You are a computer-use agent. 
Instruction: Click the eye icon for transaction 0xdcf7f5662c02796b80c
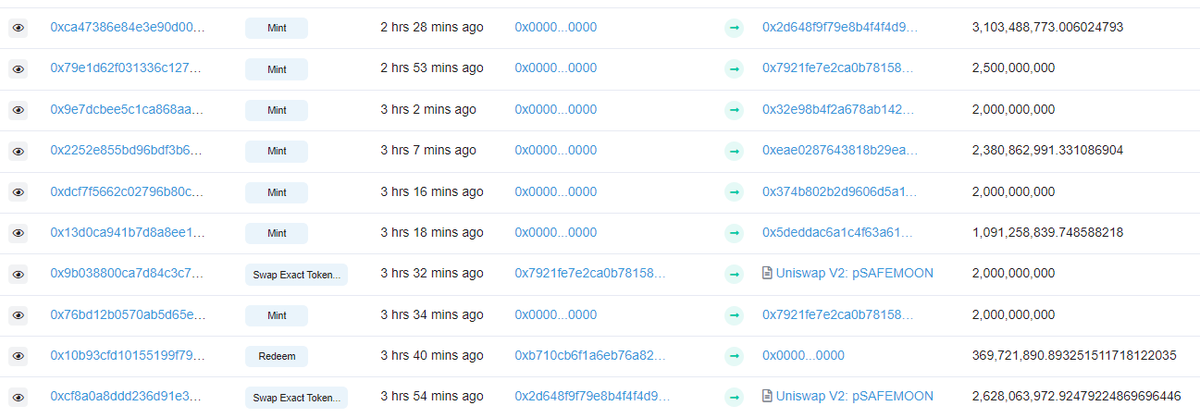tap(17, 192)
